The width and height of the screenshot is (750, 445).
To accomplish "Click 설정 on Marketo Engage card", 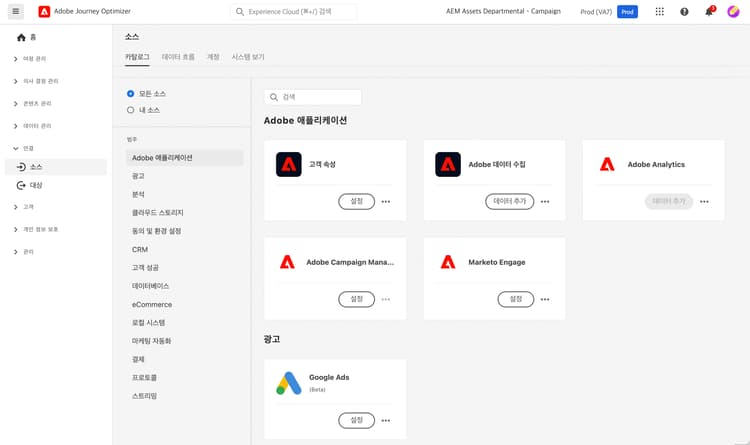I will tap(516, 299).
